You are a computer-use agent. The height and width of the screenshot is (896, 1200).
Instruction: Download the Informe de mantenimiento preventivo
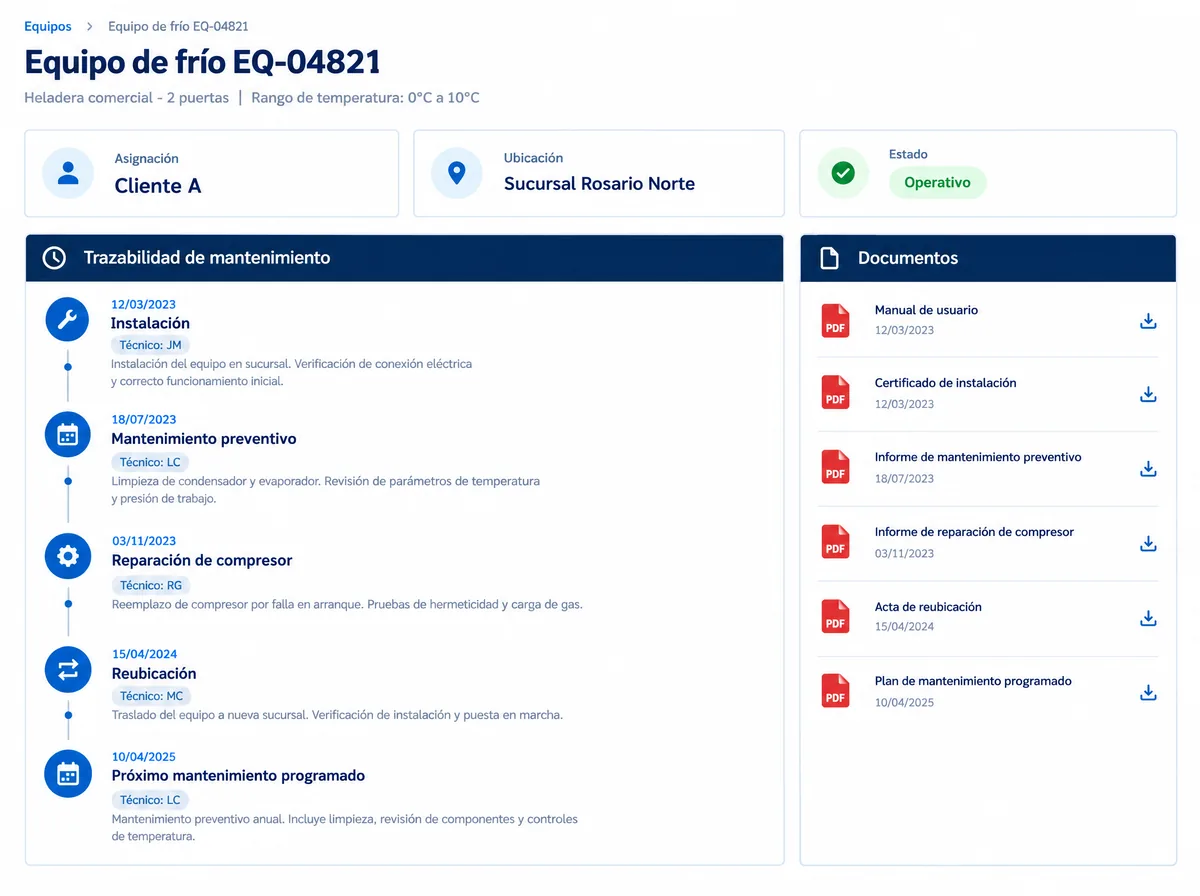[x=1148, y=469]
